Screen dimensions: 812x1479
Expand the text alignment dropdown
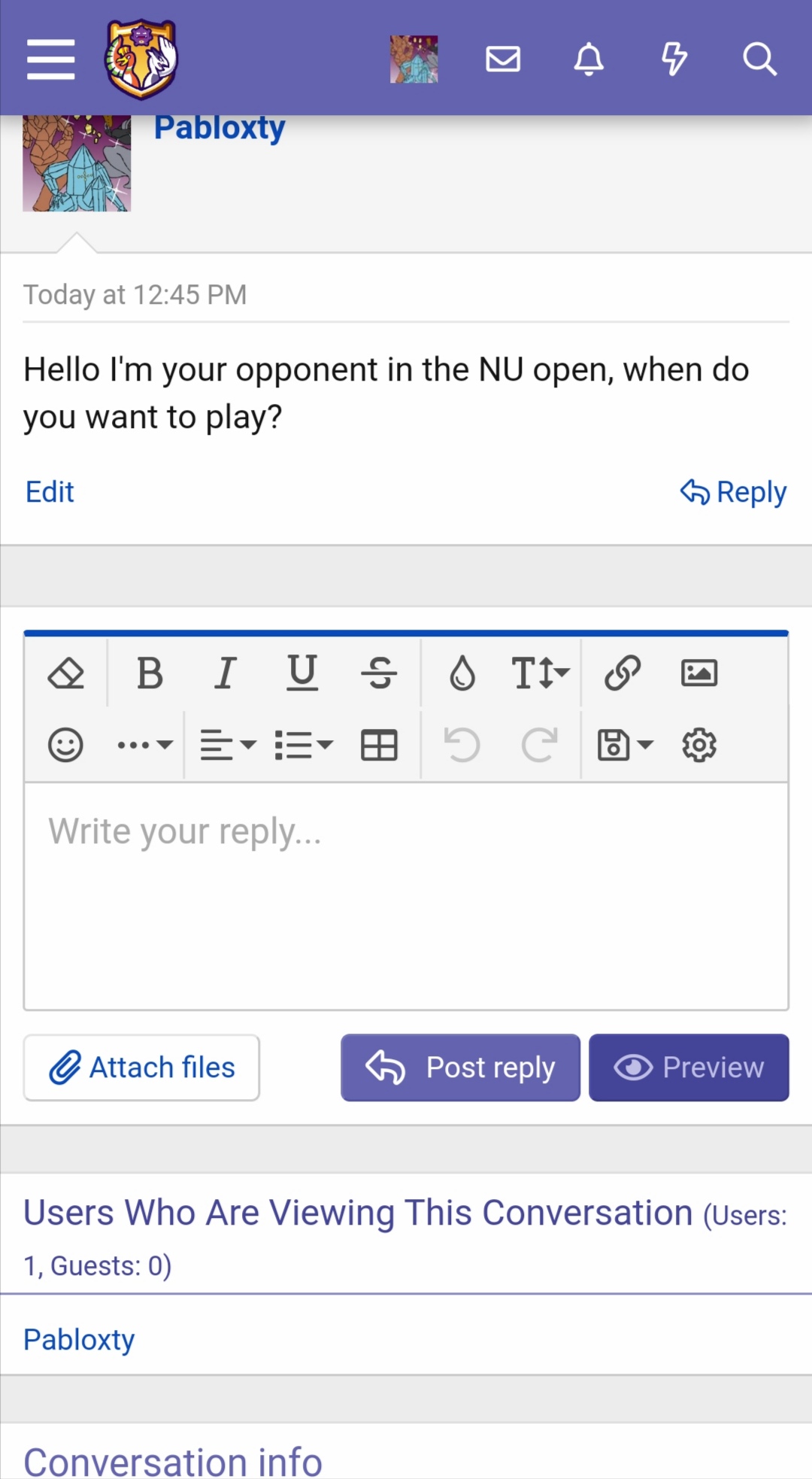pos(229,746)
